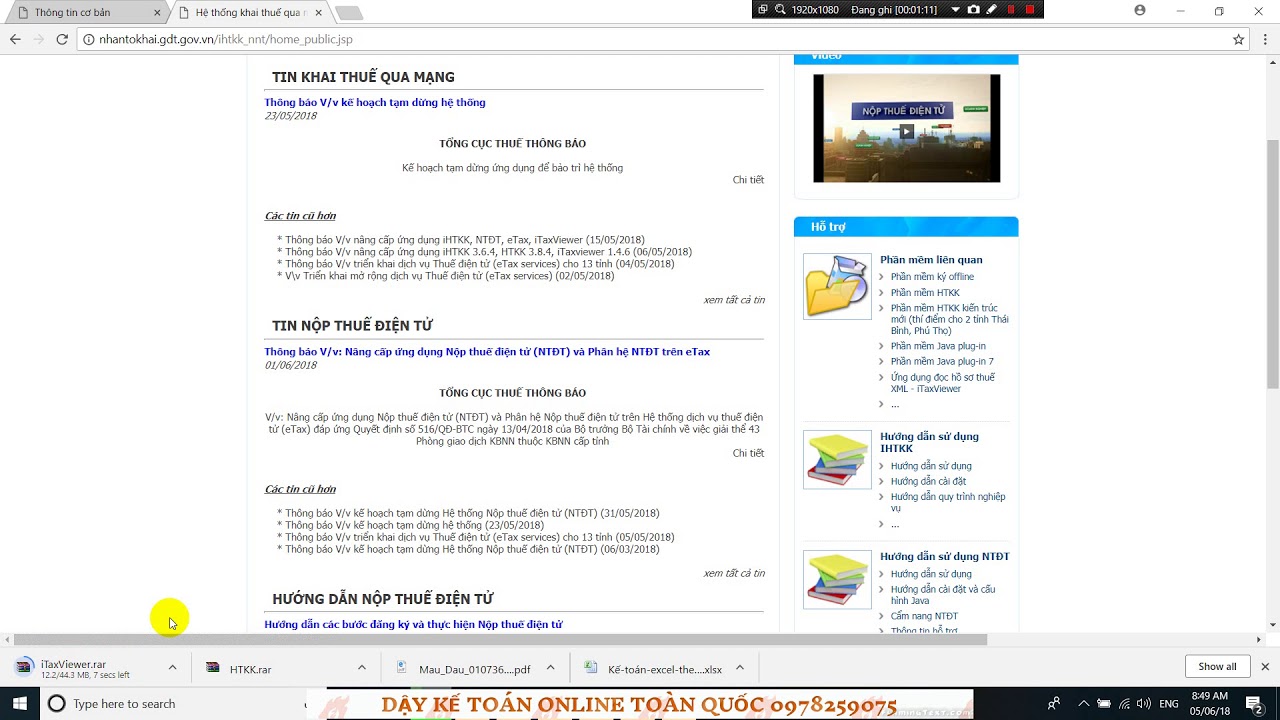Open nâng cấp iHTKK 3.6.4 notice (06/05/2018)

(488, 252)
